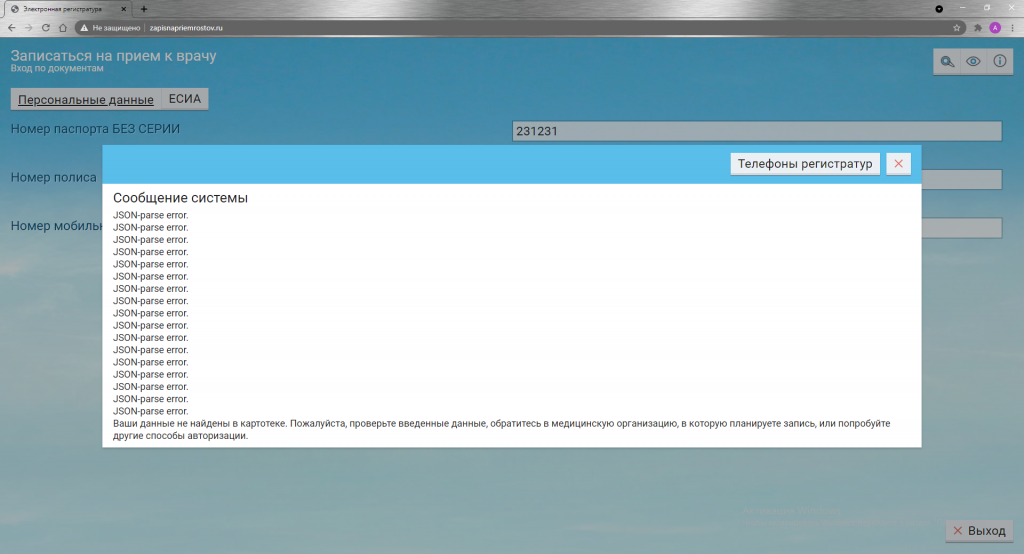Switch to the ЕСИА tab
Image resolution: width=1024 pixels, height=554 pixels.
tap(185, 99)
